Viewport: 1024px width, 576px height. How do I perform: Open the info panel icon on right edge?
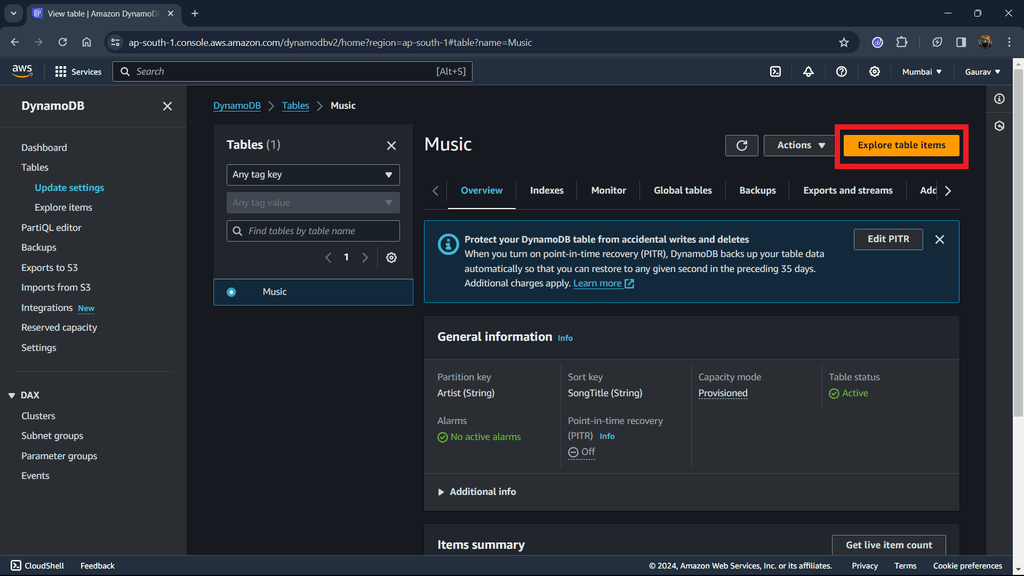pos(999,99)
